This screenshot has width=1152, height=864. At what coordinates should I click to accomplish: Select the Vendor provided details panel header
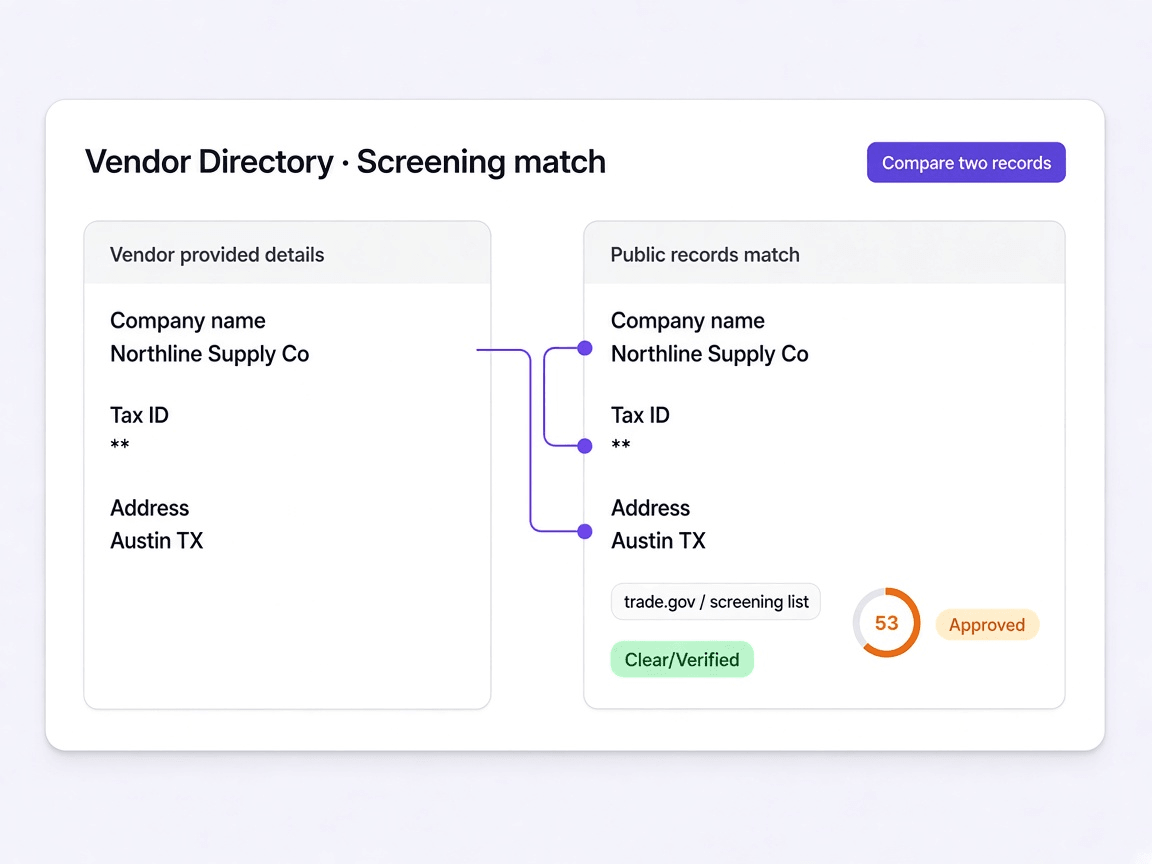287,253
